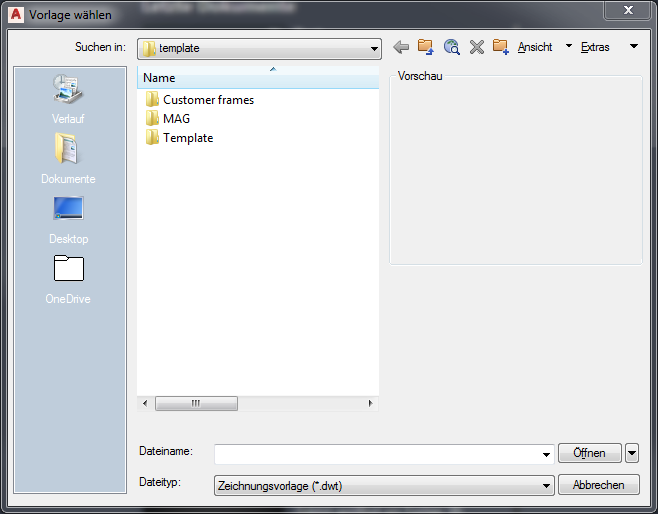Click the delete X icon

coord(476,47)
